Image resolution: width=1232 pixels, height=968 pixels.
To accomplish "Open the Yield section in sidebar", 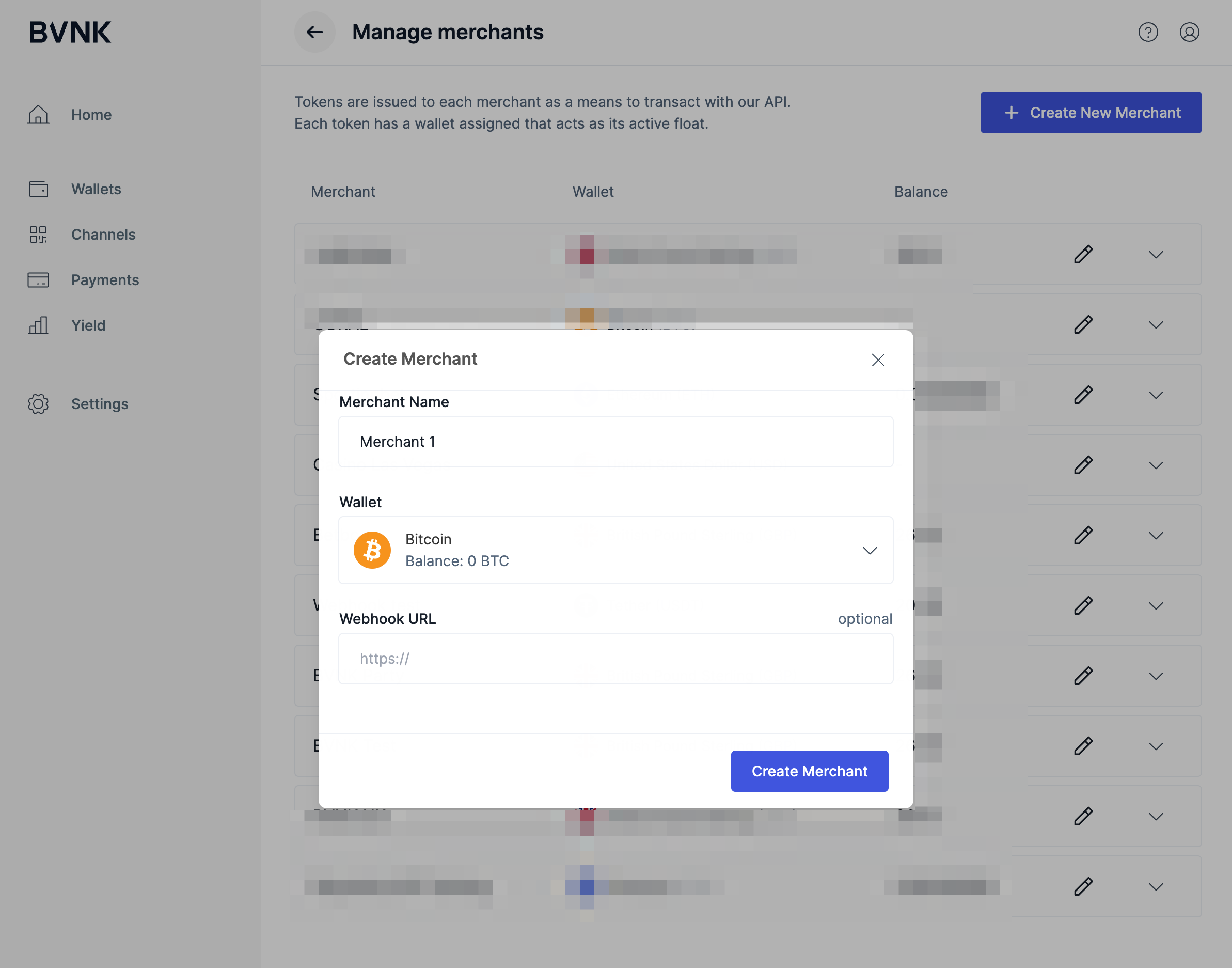I will click(x=88, y=325).
